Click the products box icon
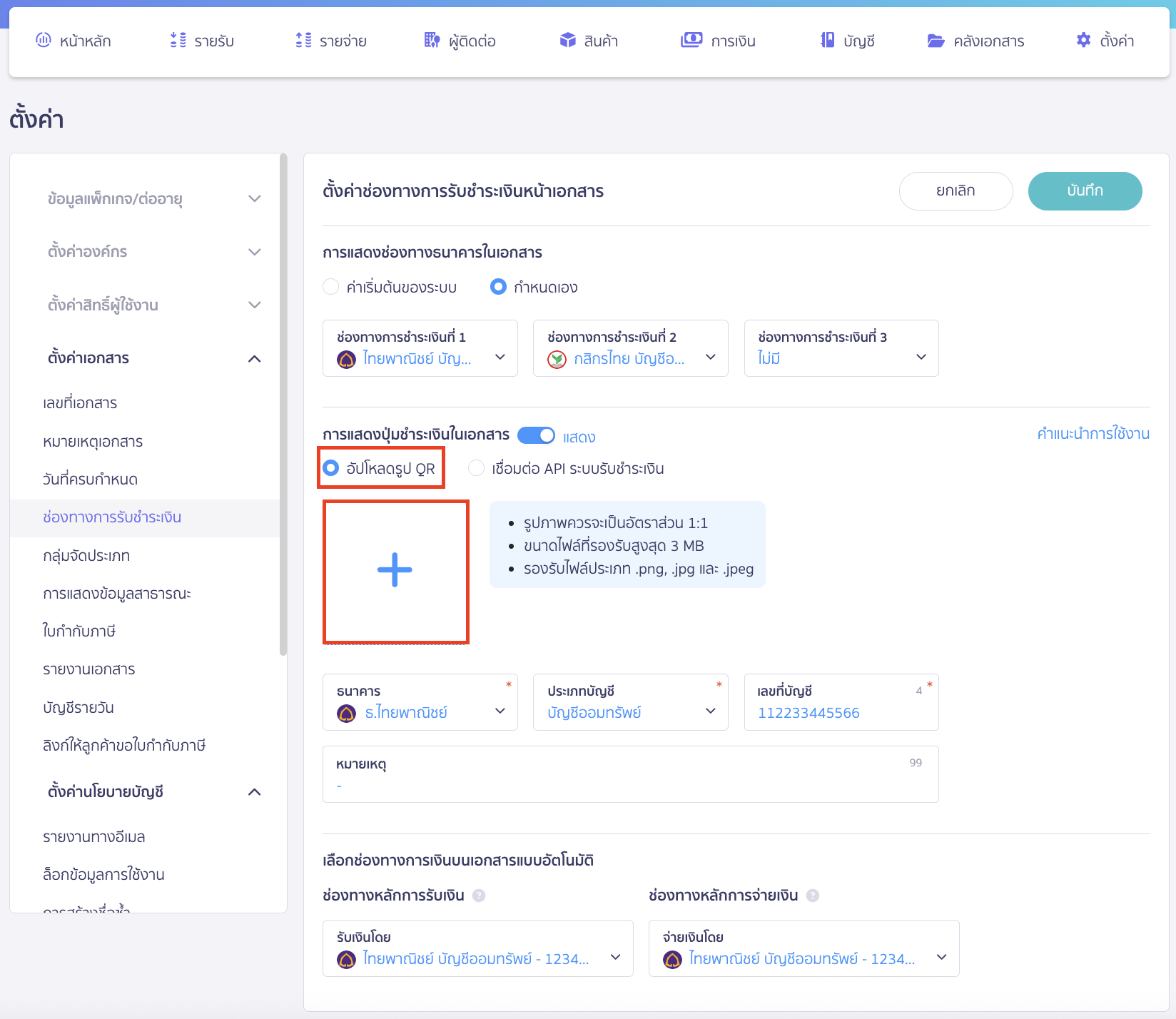Image resolution: width=1176 pixels, height=1019 pixels. coord(567,41)
